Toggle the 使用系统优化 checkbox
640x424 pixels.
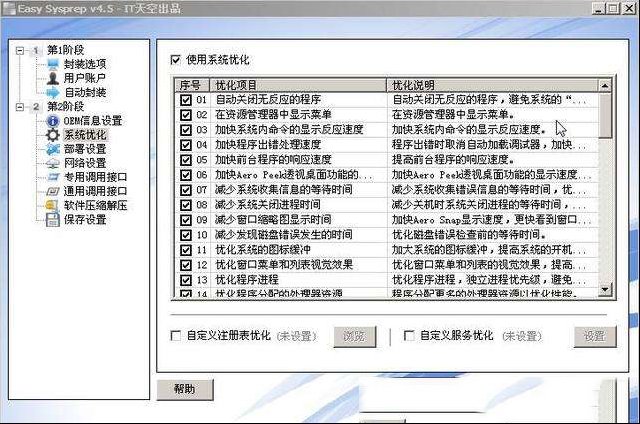(x=177, y=60)
